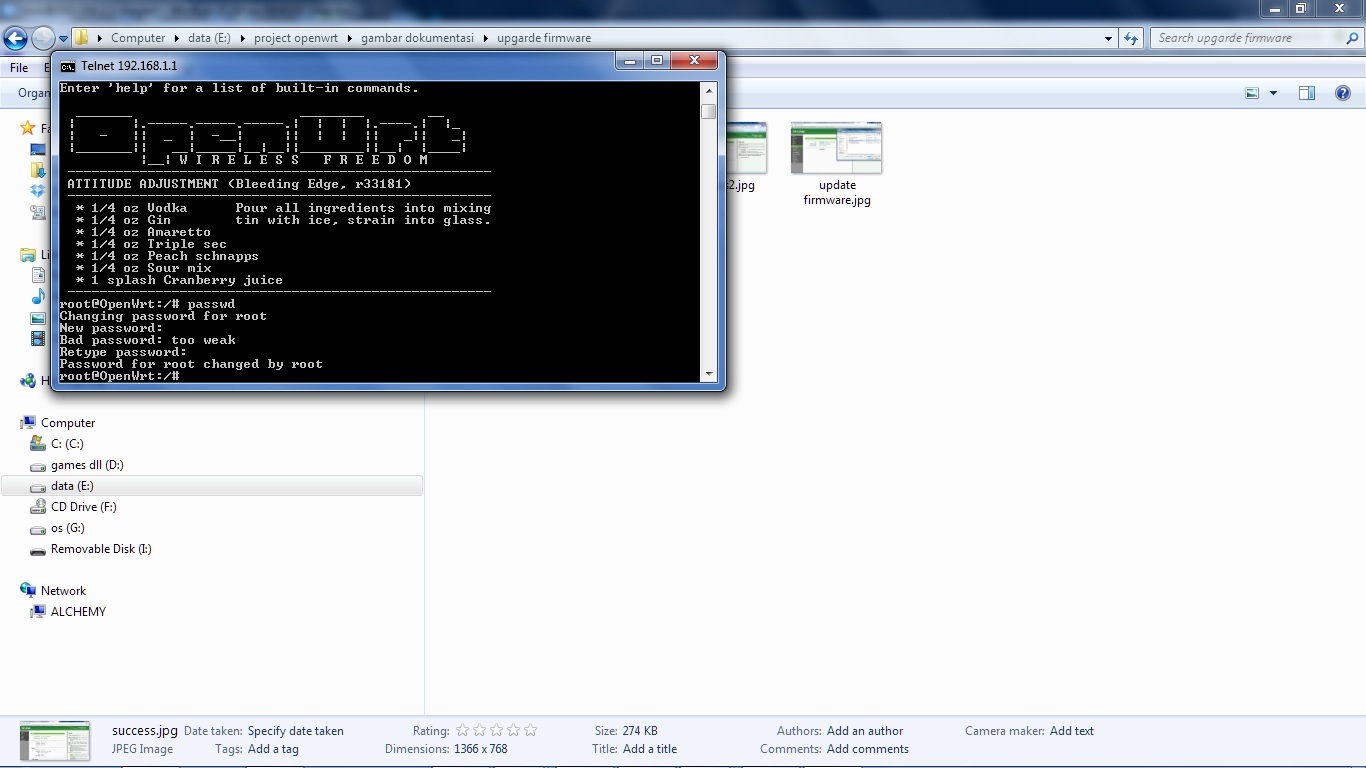The image size is (1366, 768).
Task: Click the Telnet window console icon
Action: coord(67,66)
